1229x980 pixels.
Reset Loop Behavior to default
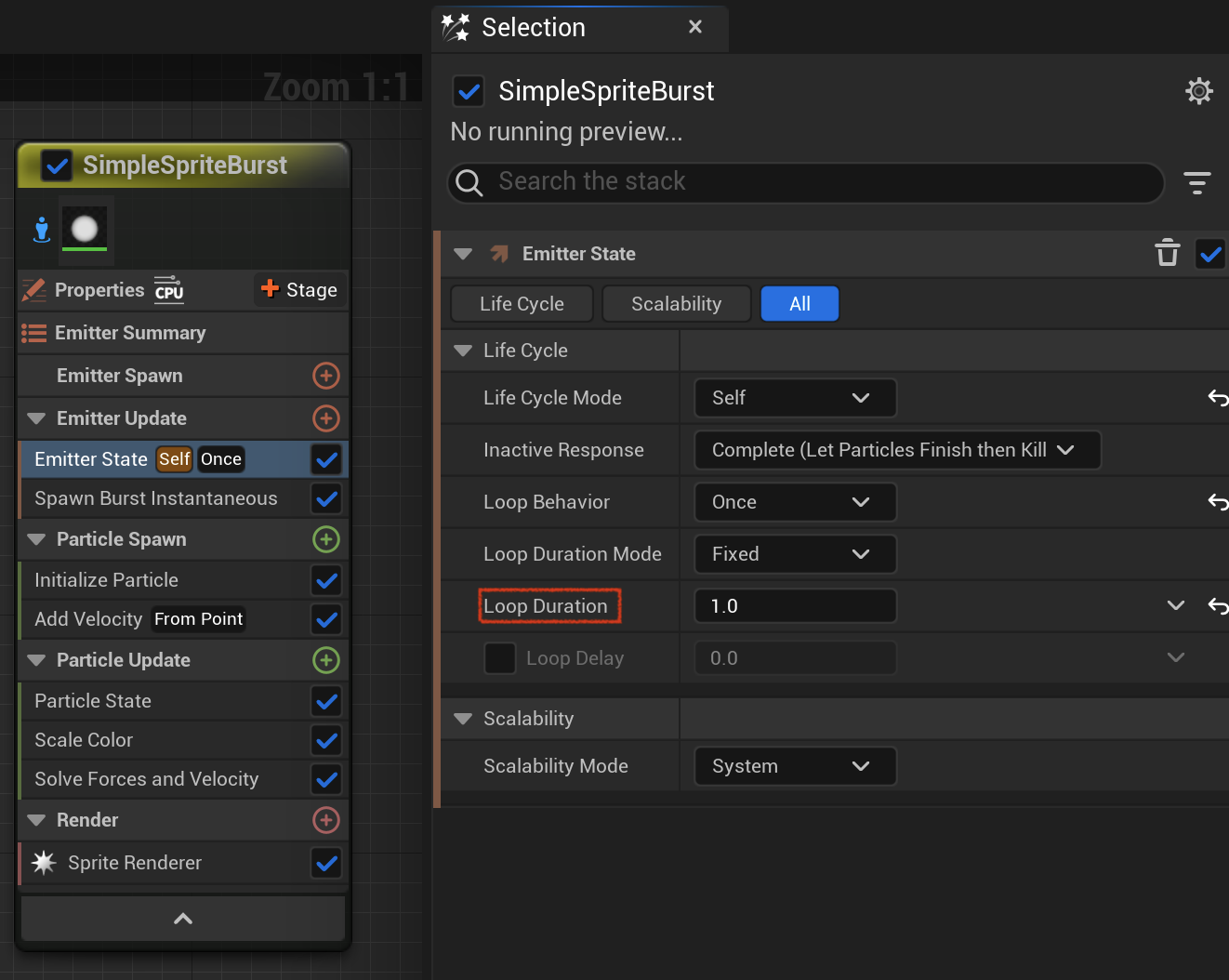pos(1218,502)
